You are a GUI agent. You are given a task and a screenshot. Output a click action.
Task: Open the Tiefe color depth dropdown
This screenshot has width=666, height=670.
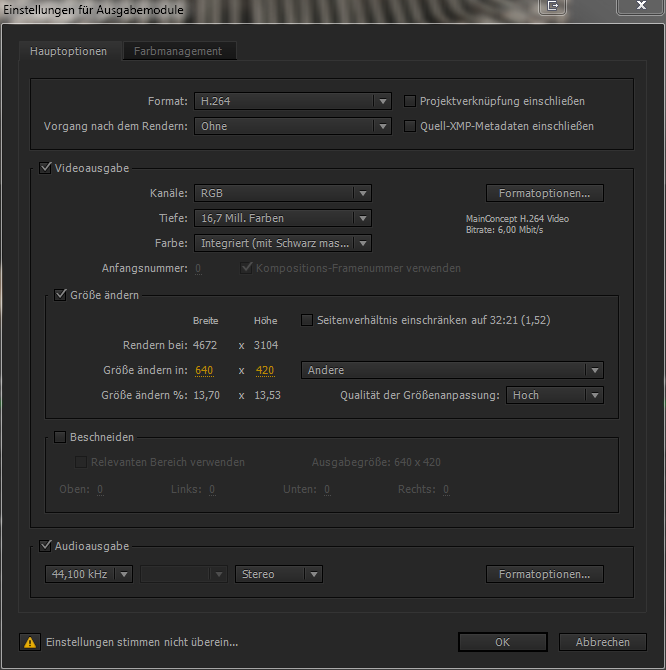click(x=283, y=218)
